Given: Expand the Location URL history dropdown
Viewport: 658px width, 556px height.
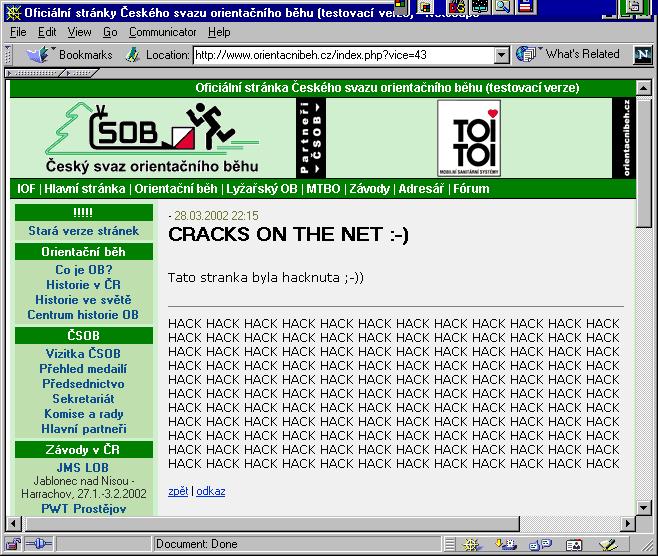Looking at the screenshot, I should pos(502,54).
